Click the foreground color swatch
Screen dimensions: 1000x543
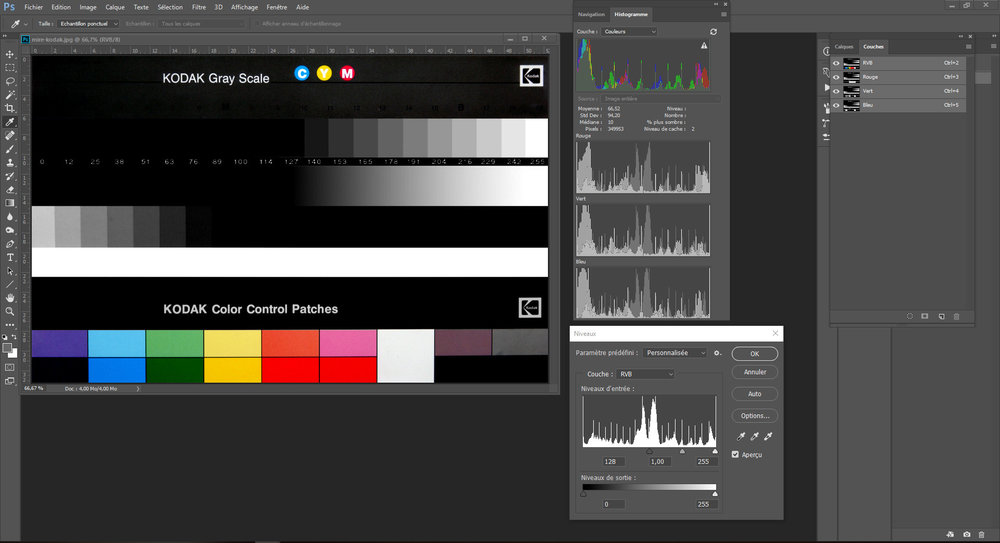8,348
